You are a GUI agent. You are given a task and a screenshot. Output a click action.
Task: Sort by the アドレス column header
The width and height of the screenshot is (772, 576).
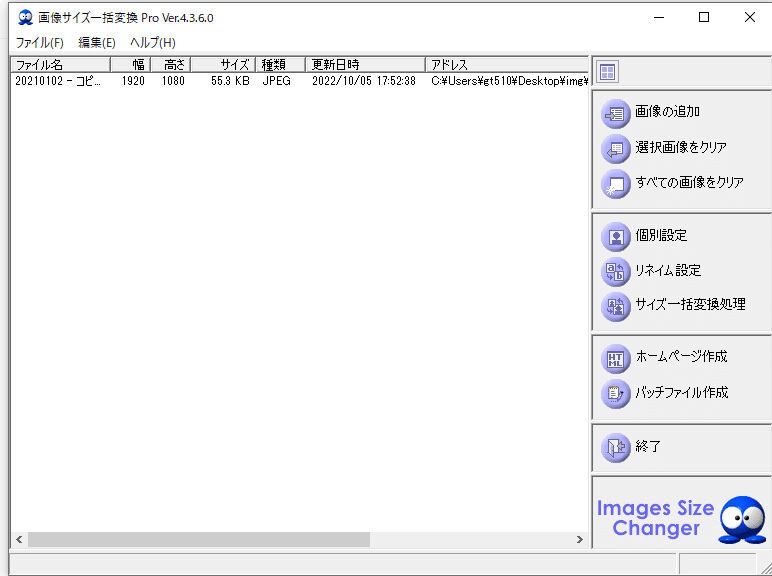coord(507,64)
